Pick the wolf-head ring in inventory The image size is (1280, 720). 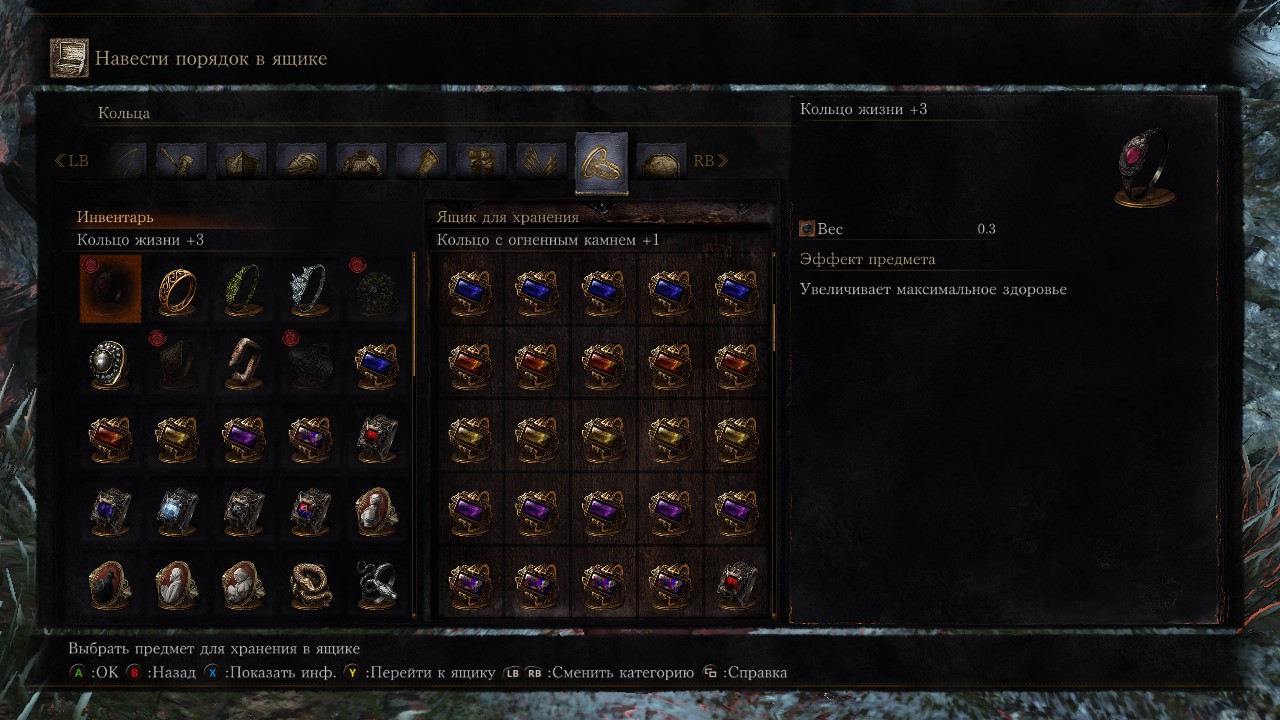coord(310,289)
